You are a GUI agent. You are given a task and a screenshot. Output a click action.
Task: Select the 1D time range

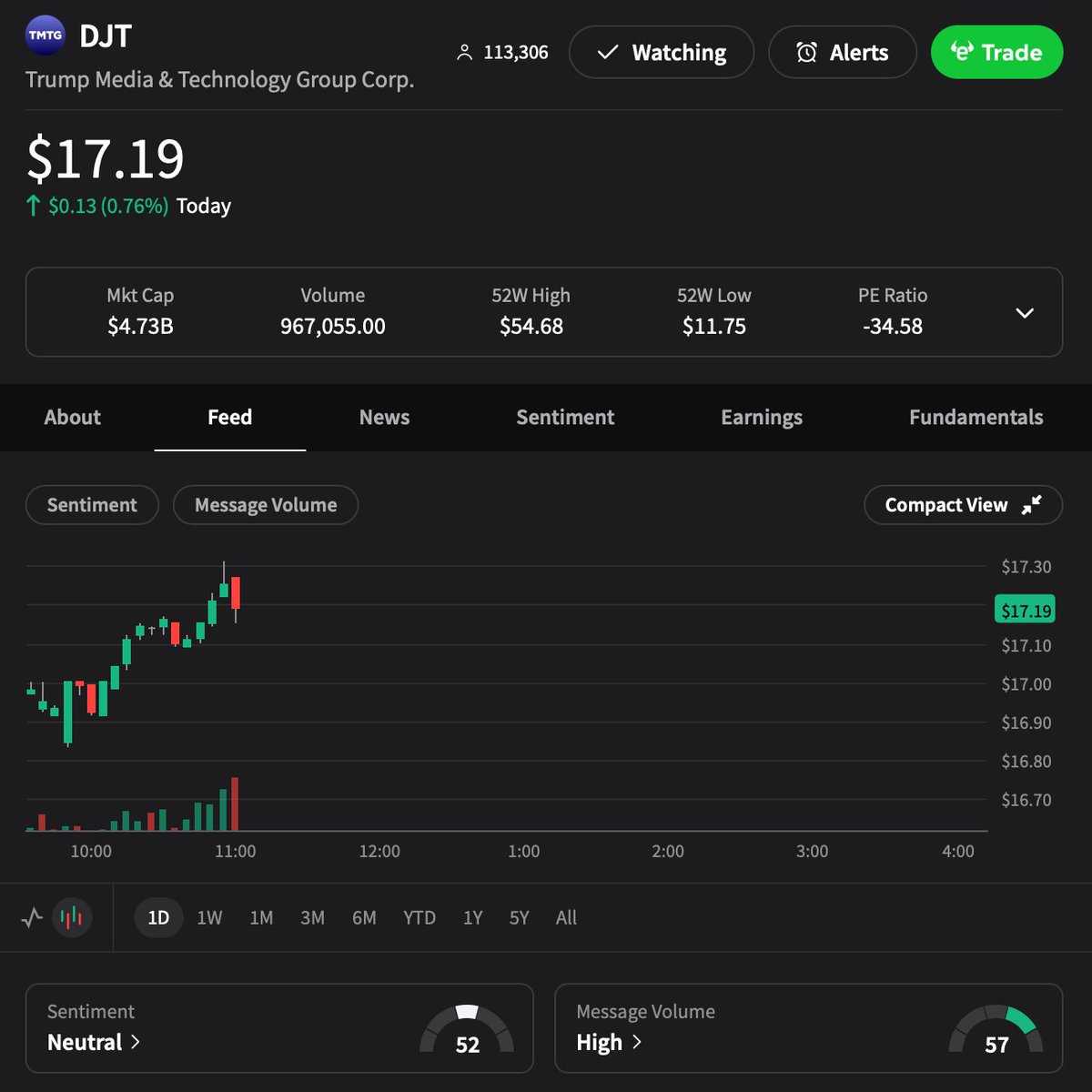158,917
